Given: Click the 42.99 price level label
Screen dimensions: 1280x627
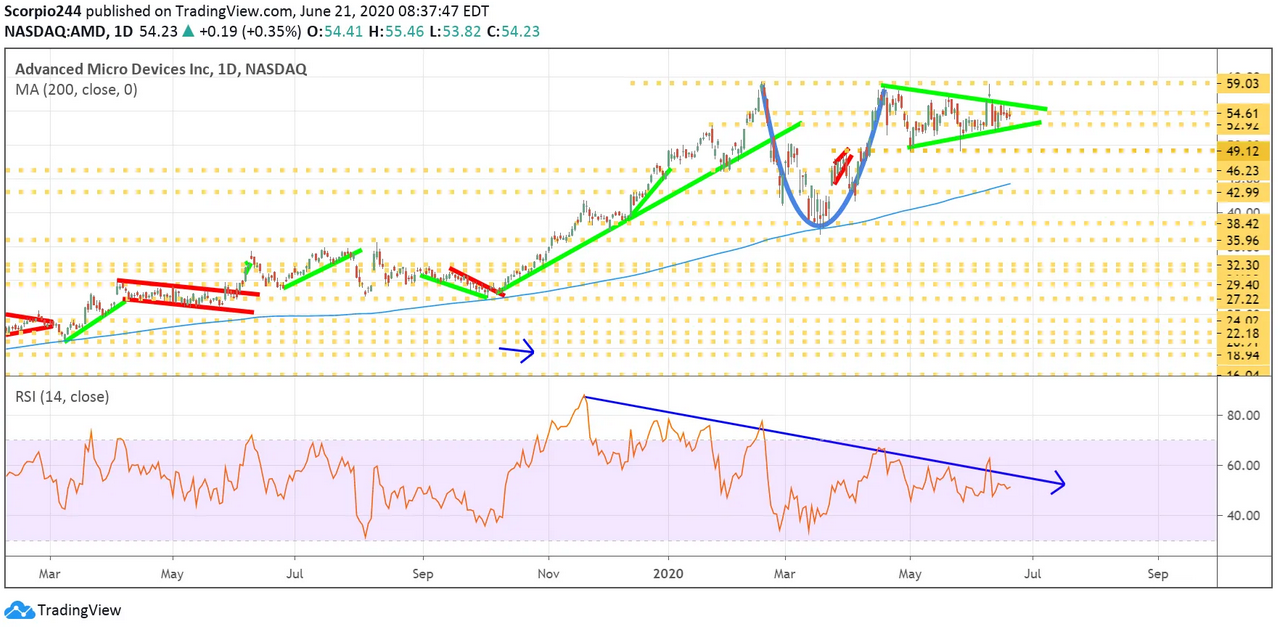Looking at the screenshot, I should click(x=1245, y=192).
